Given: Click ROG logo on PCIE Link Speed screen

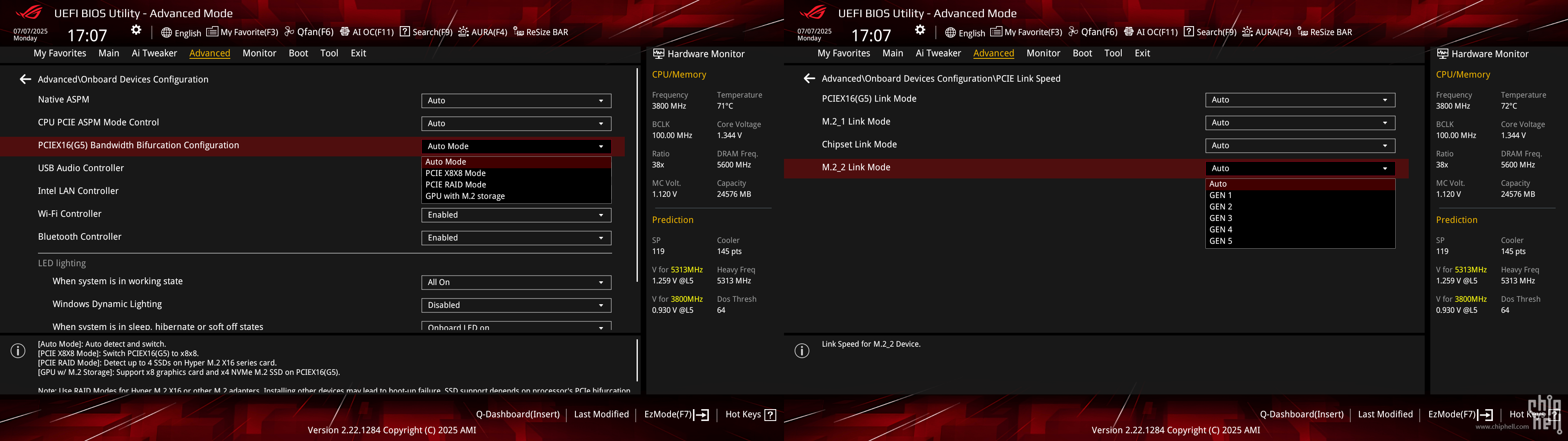Looking at the screenshot, I should (x=813, y=12).
